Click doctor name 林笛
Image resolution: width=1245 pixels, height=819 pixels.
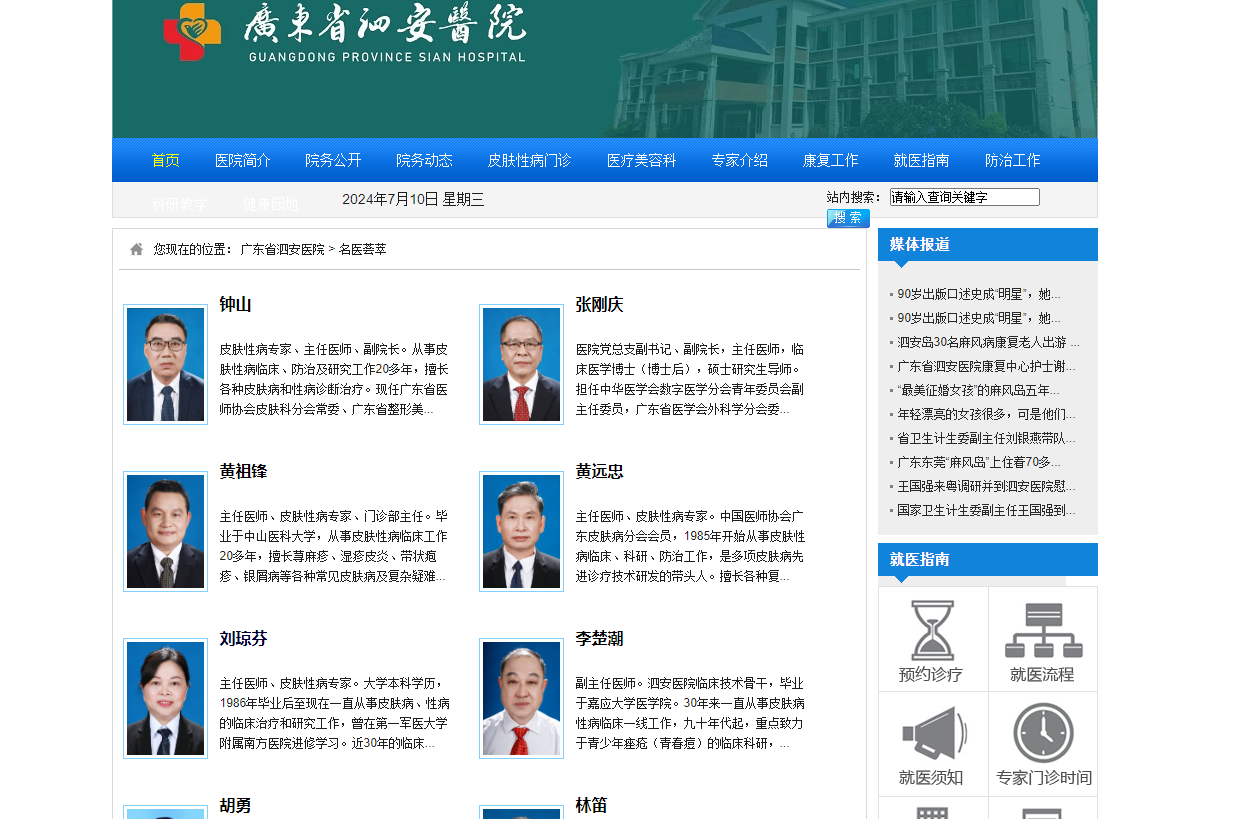[x=591, y=806]
